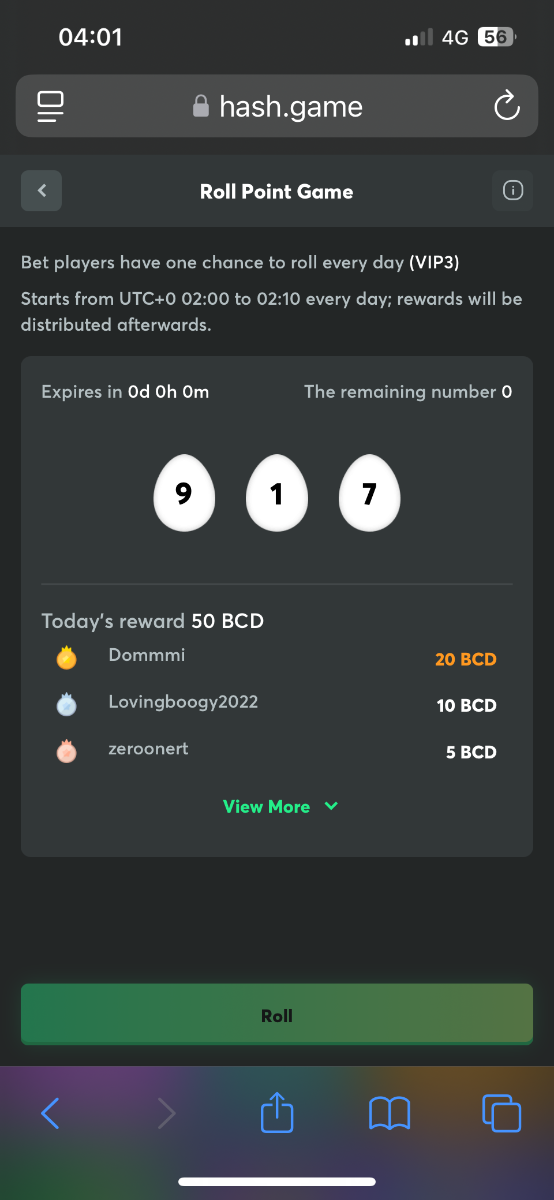554x1200 pixels.
Task: Select the egg showing number 9
Action: [x=184, y=493]
